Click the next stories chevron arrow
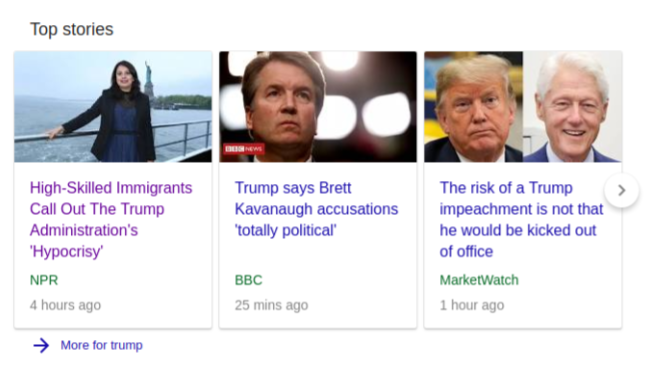 click(621, 190)
